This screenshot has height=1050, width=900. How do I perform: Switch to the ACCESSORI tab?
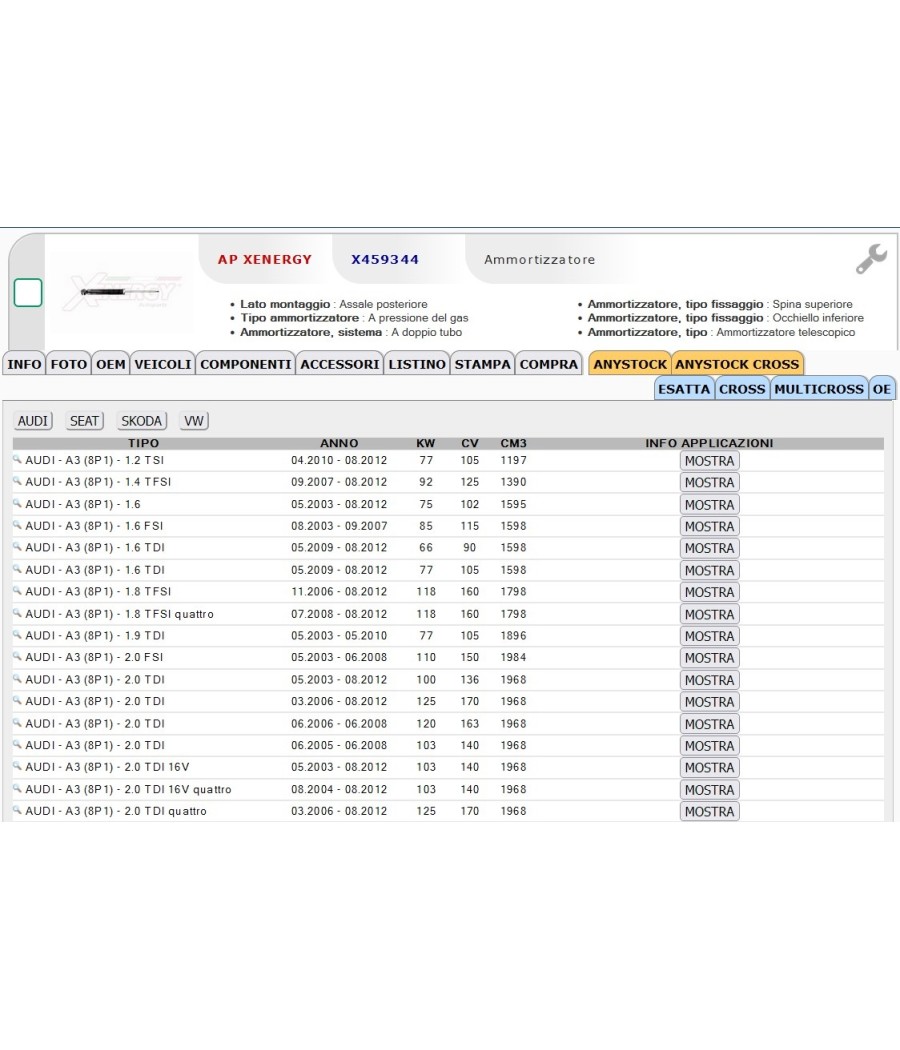point(340,364)
